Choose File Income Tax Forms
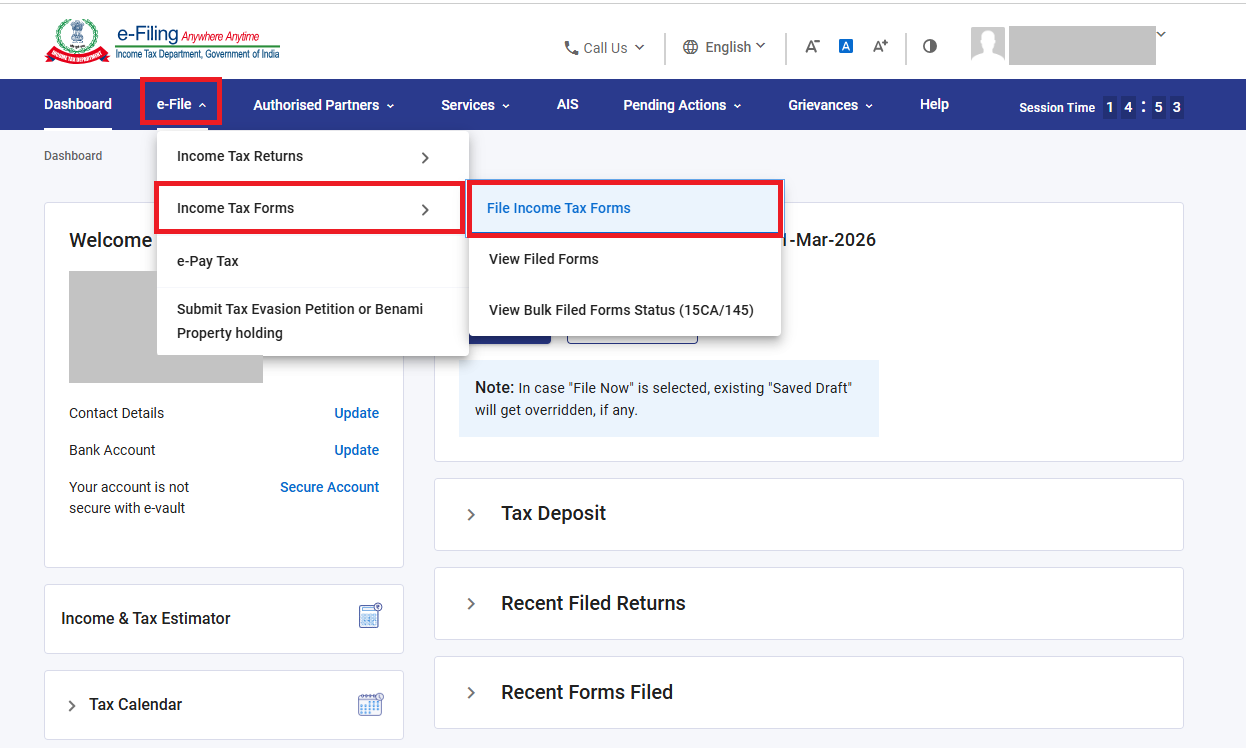 coord(625,208)
